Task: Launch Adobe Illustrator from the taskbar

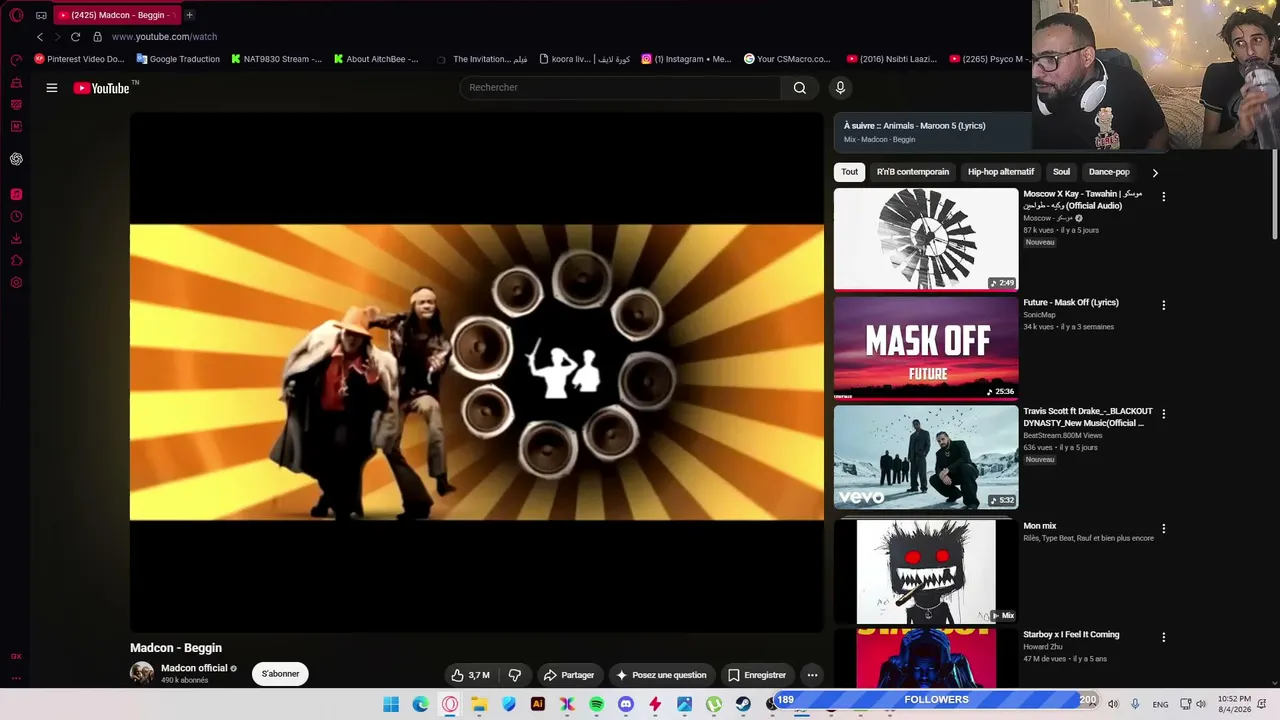Action: pyautogui.click(x=538, y=705)
